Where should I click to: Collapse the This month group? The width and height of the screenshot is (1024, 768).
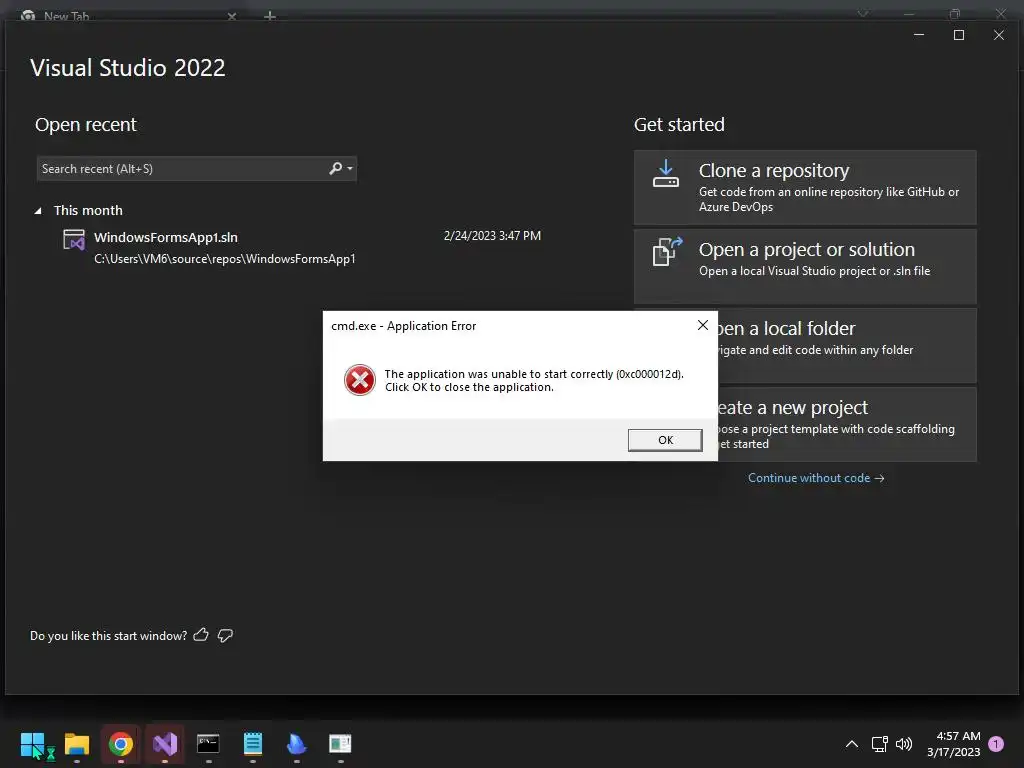click(38, 210)
